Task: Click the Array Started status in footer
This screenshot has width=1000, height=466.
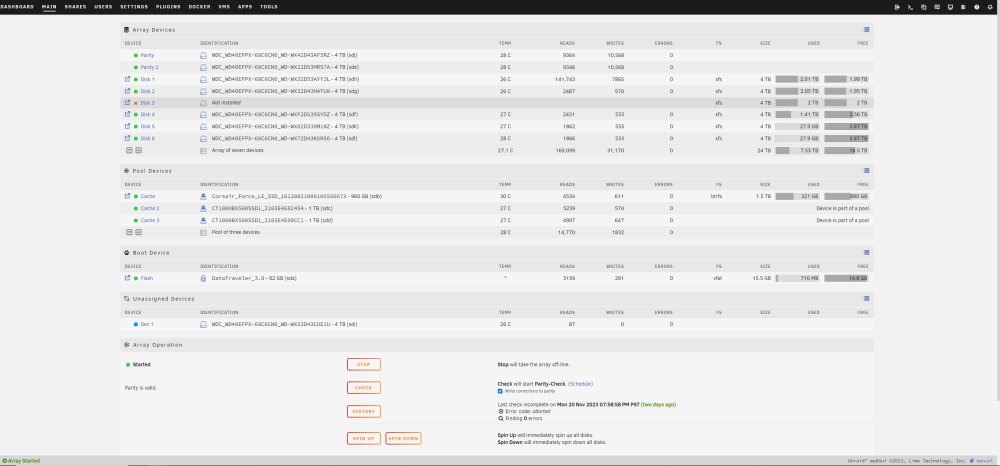Action: (x=21, y=460)
